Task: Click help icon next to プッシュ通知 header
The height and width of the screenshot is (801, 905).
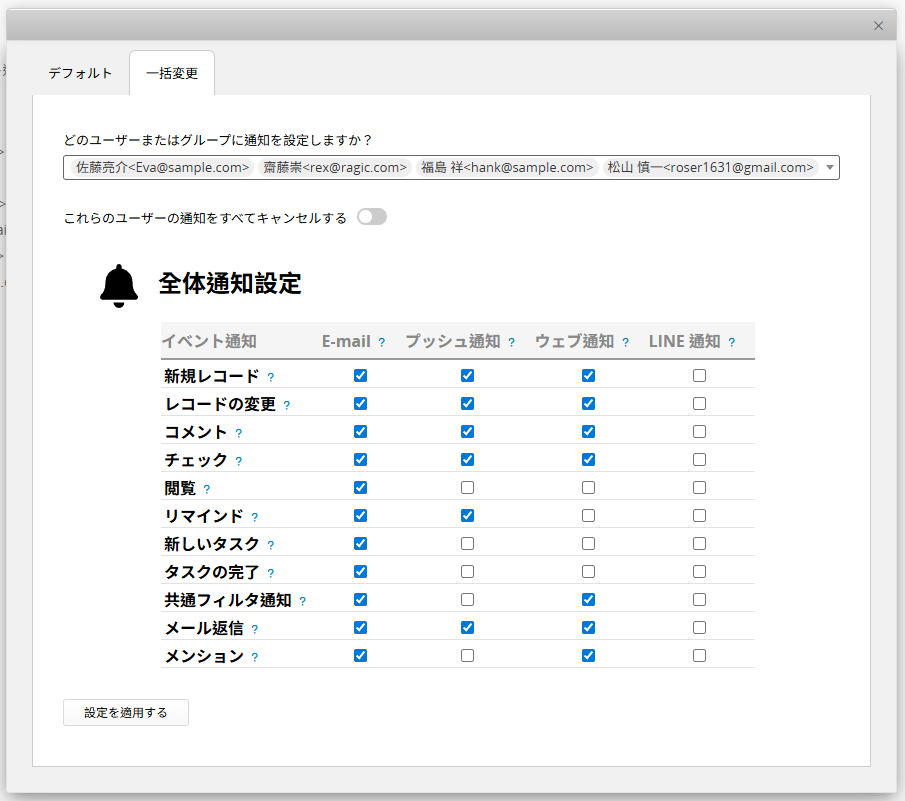Action: click(511, 342)
